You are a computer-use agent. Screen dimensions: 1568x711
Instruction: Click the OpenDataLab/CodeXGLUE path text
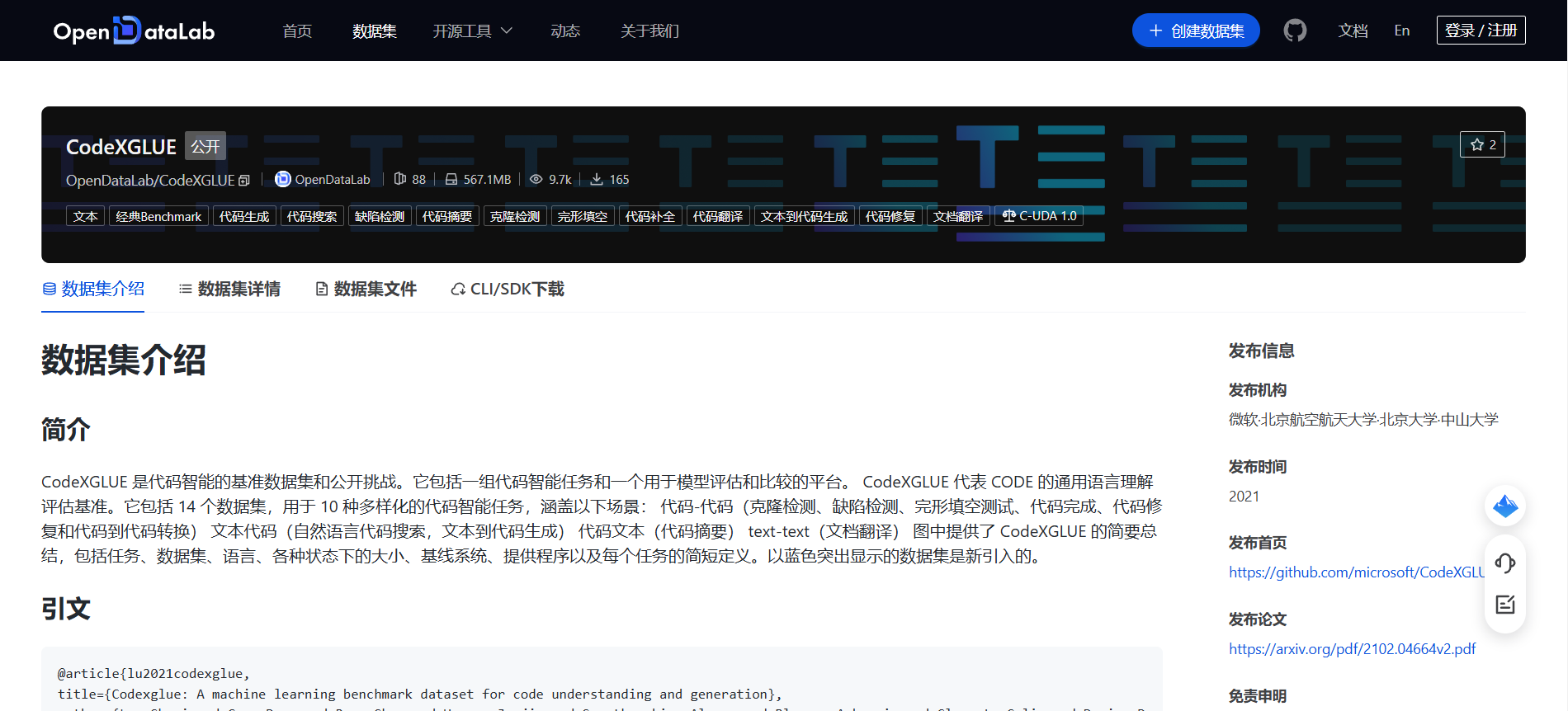click(x=150, y=180)
